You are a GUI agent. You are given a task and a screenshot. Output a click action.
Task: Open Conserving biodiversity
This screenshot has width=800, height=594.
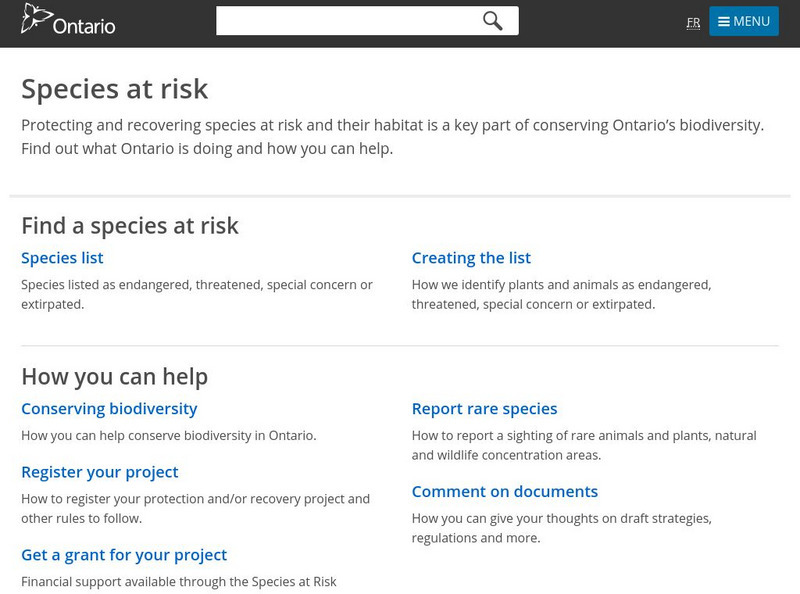(x=109, y=408)
